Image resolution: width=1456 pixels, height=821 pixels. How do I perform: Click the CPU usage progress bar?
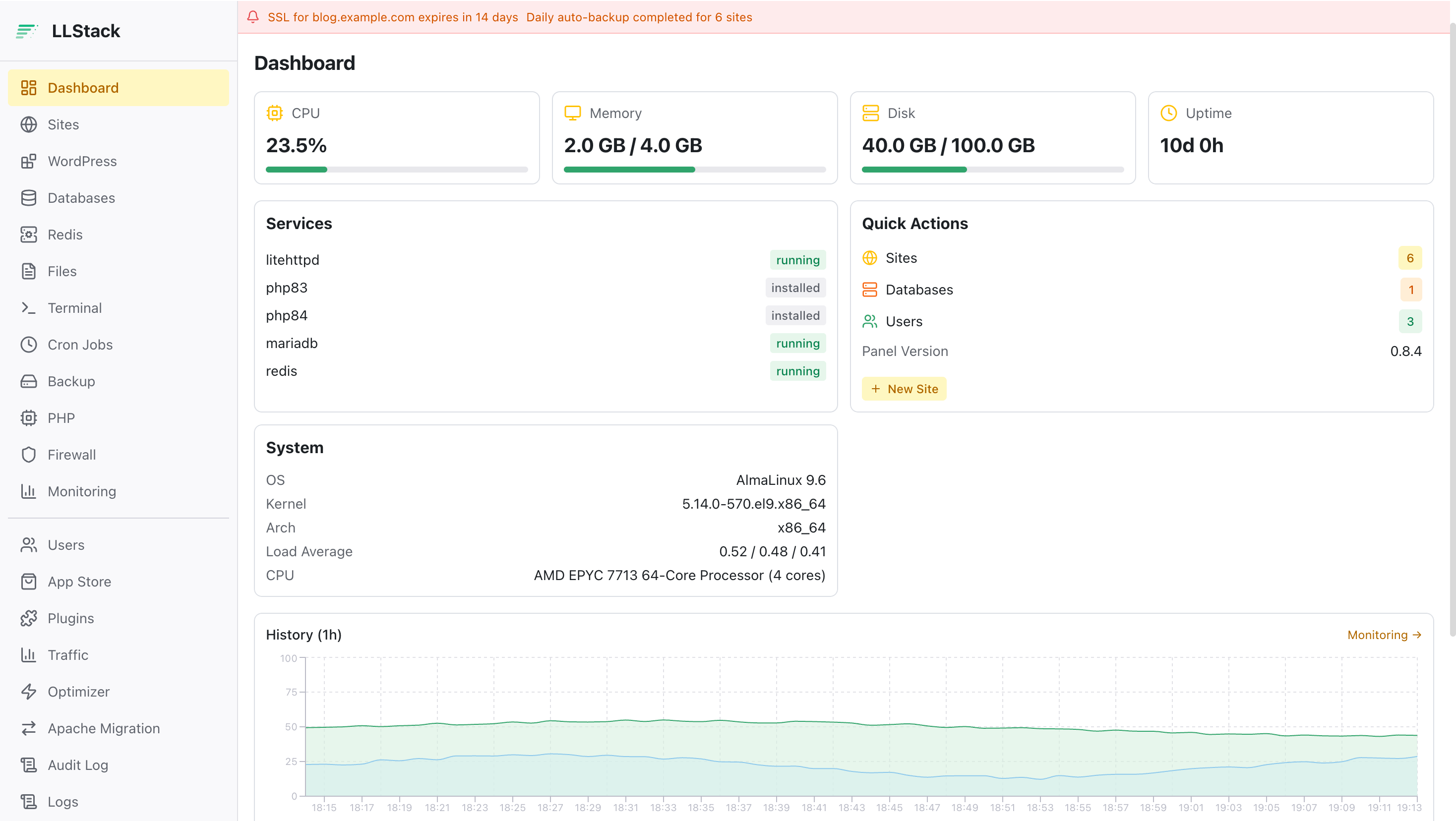pyautogui.click(x=397, y=170)
